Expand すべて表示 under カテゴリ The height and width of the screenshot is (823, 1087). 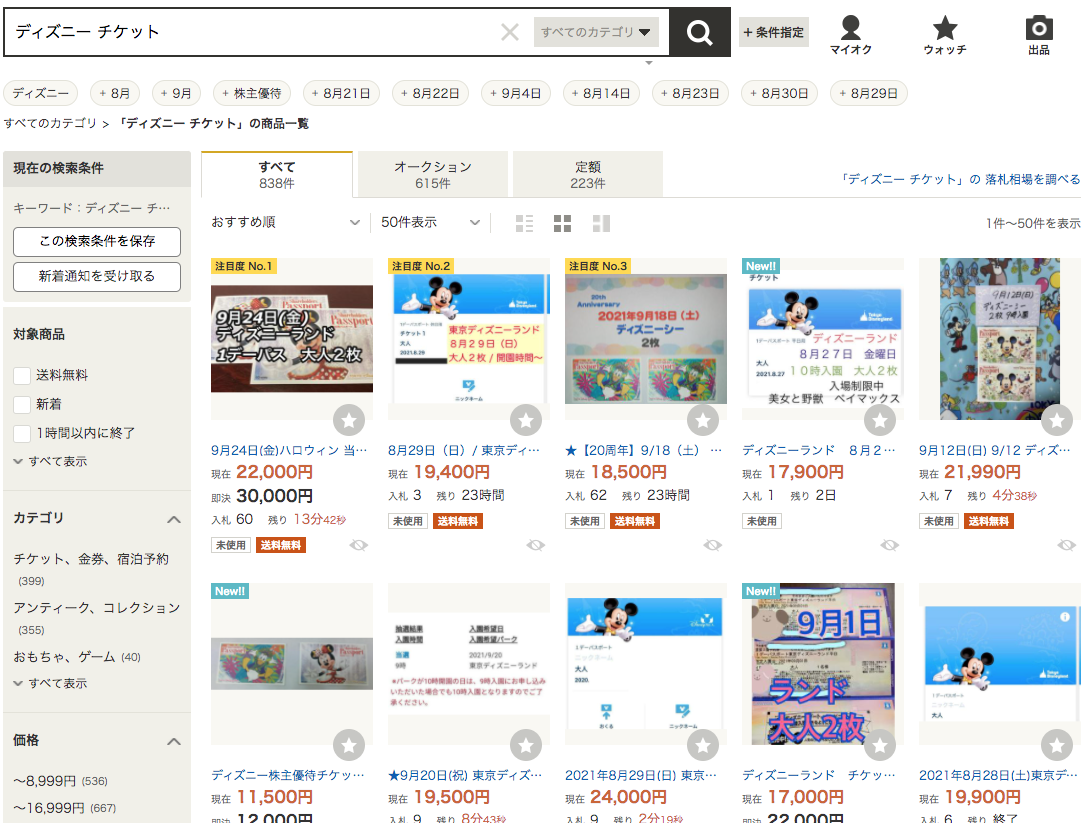click(x=51, y=683)
